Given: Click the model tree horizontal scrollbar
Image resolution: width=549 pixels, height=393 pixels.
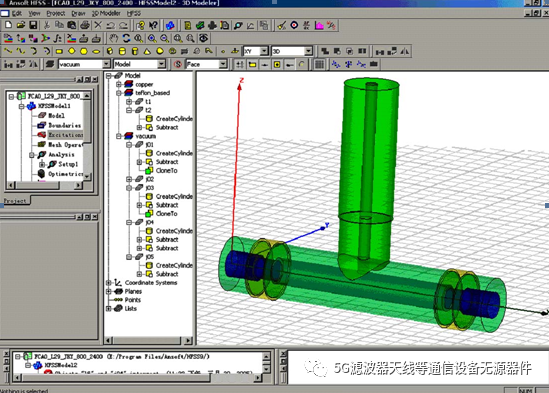Looking at the screenshot, I should (x=149, y=340).
